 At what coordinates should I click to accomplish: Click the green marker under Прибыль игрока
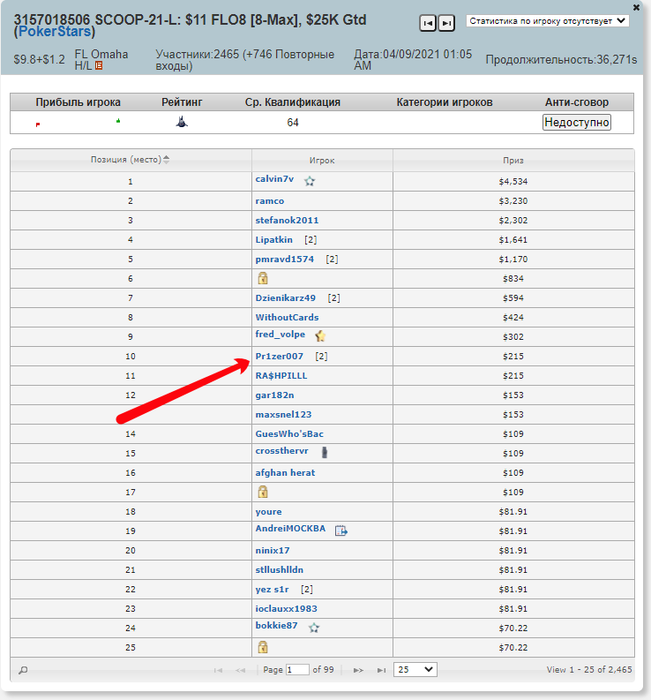pyautogui.click(x=118, y=121)
